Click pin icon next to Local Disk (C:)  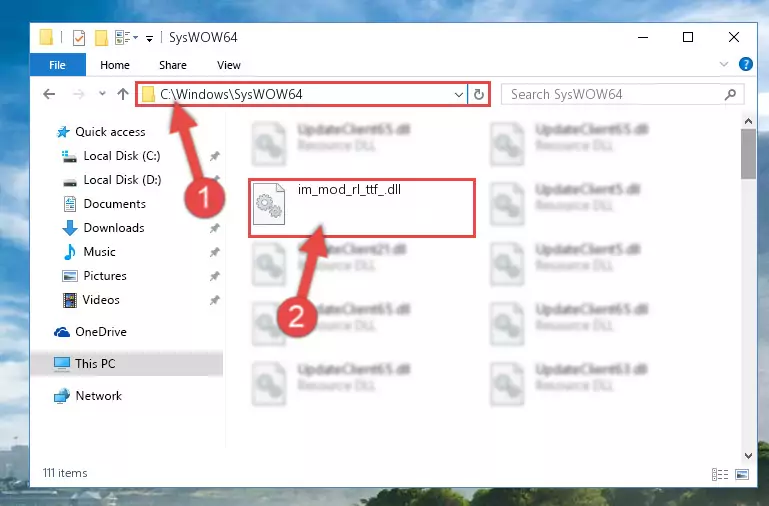pos(215,156)
